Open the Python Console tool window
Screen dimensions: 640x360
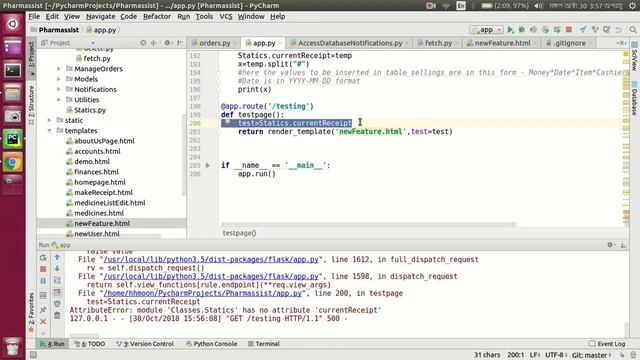211,344
